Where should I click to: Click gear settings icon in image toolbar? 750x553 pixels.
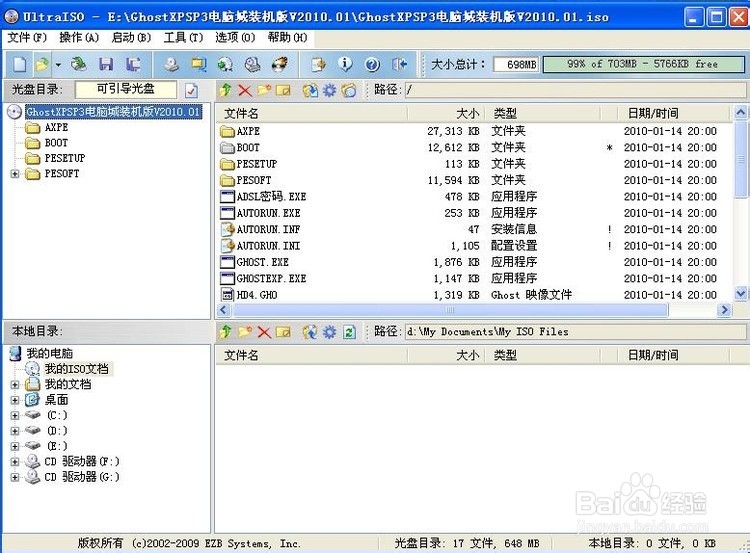point(330,90)
